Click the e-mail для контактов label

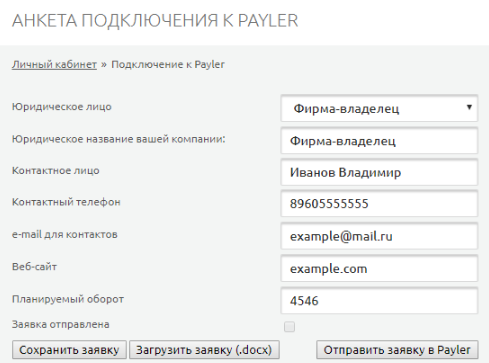(65, 234)
